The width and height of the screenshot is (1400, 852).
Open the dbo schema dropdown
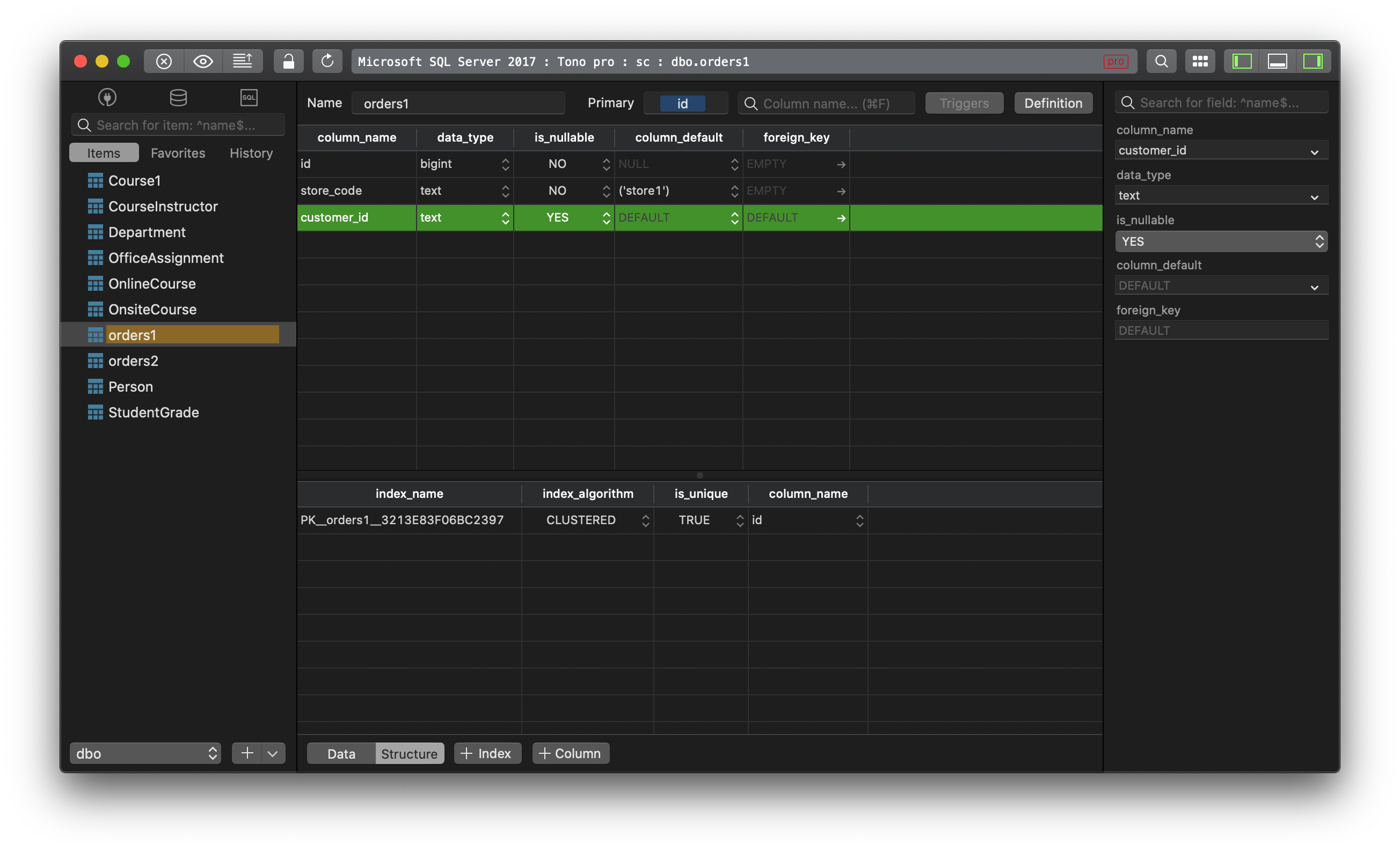[x=145, y=753]
